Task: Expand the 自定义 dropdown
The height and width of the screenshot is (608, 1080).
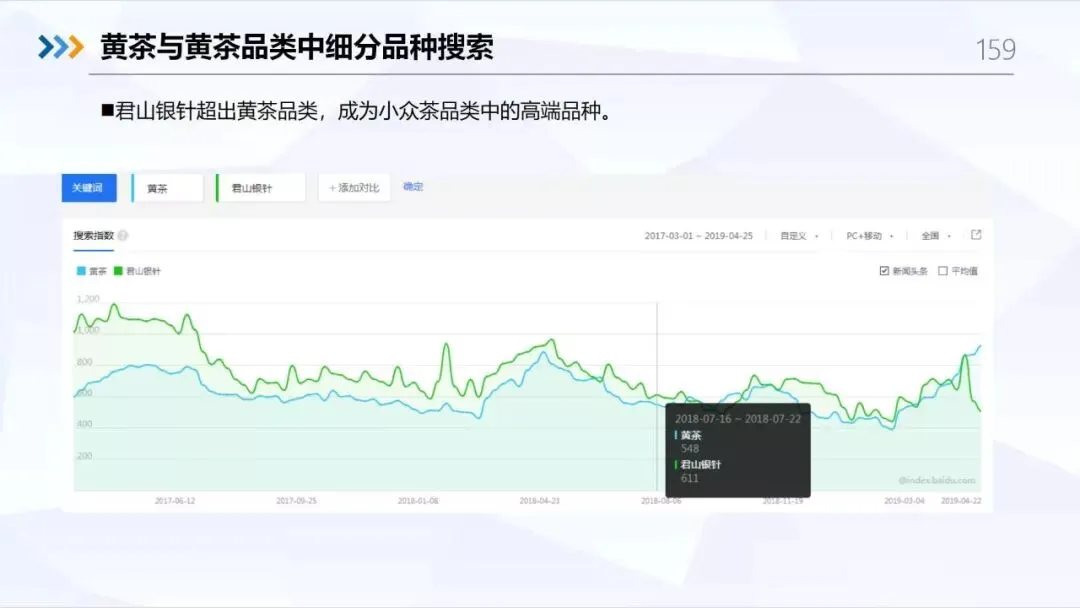Action: tap(799, 235)
